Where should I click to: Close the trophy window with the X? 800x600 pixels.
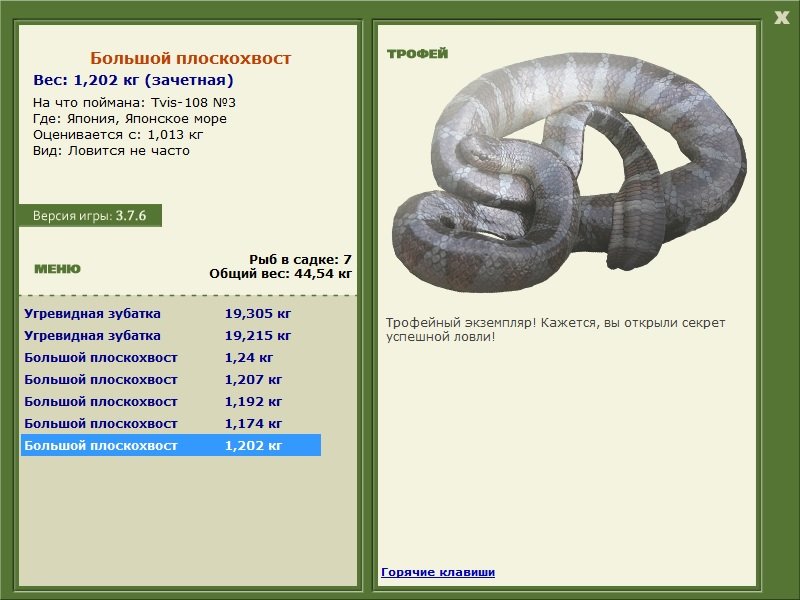click(x=781, y=18)
